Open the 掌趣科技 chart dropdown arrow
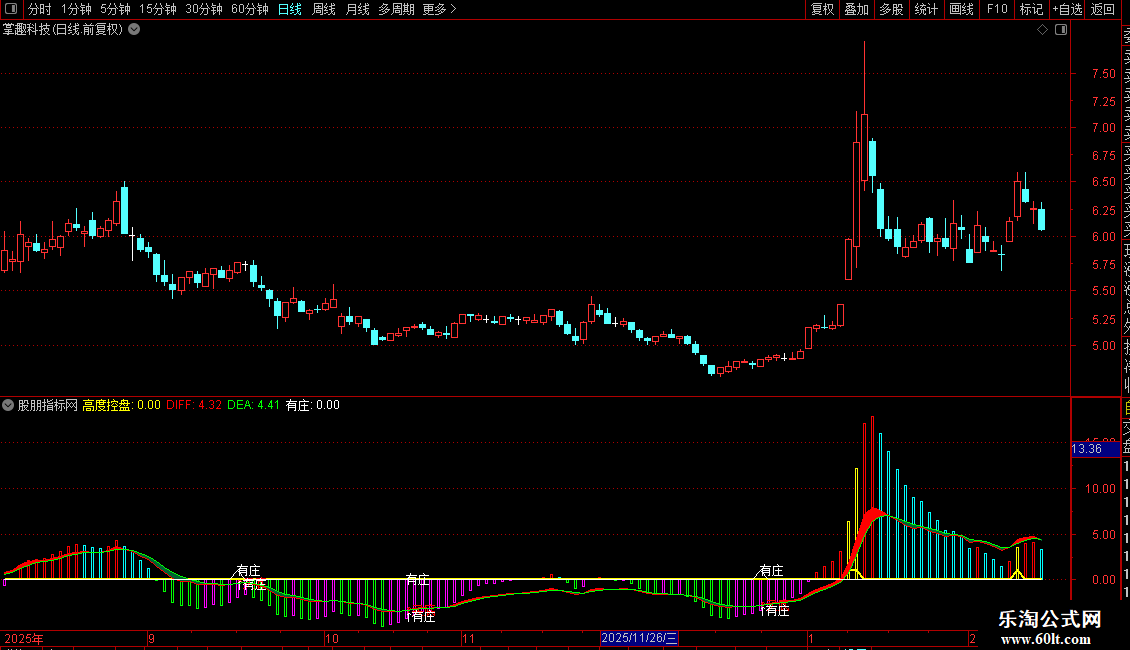1130x650 pixels. [134, 30]
